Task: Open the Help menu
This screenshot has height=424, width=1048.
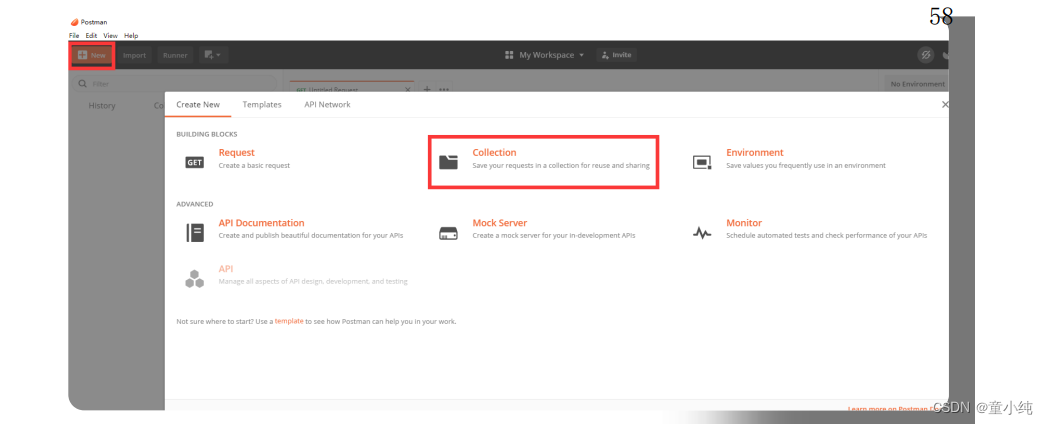Action: (131, 35)
